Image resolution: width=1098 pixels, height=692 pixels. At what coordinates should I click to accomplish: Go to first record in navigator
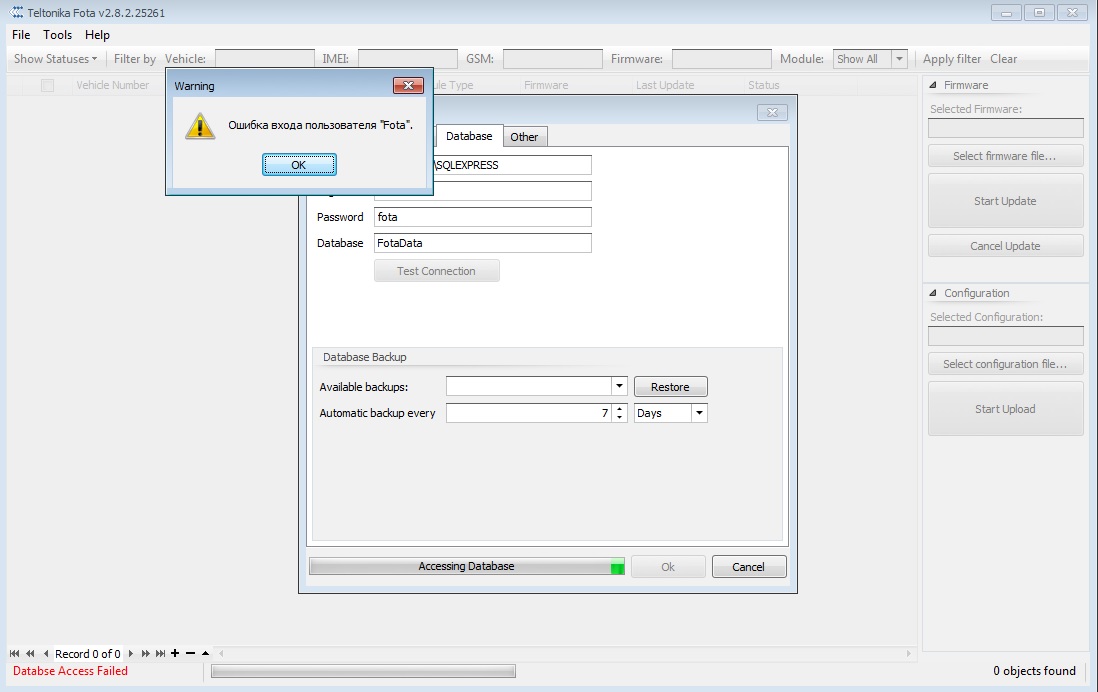14,654
